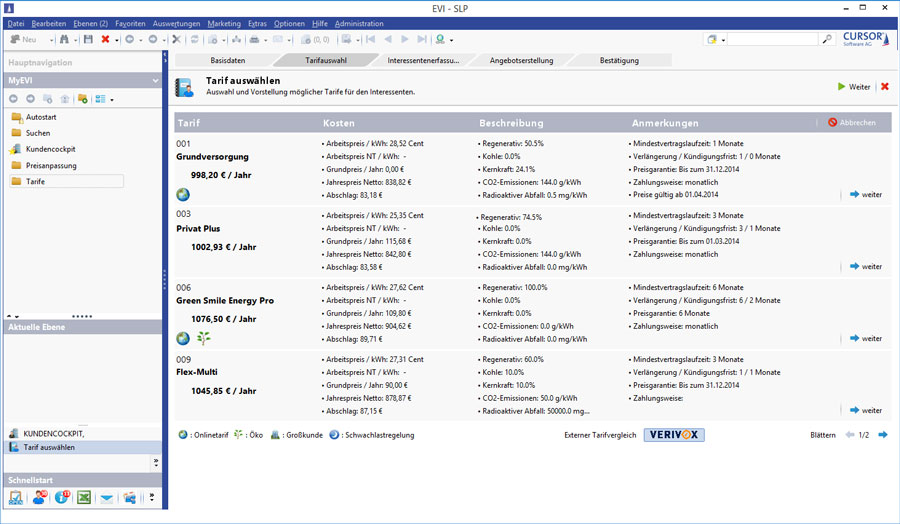
Task: Click the envelope mail icon in Schnellstart
Action: pos(107,497)
